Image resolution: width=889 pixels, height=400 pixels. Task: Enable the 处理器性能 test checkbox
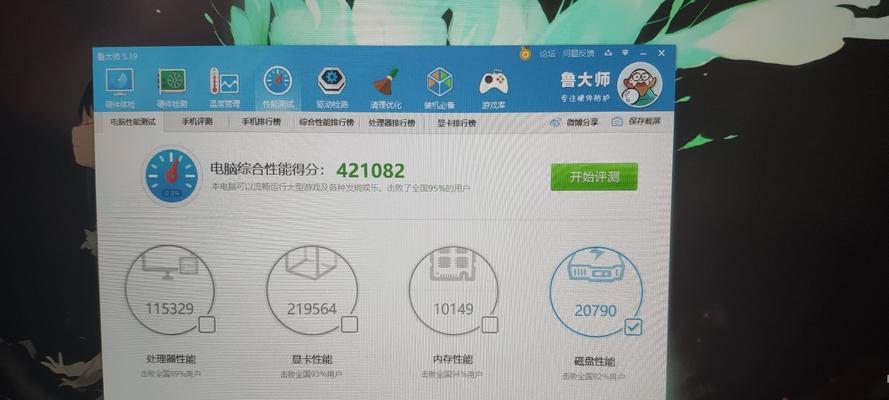pyautogui.click(x=207, y=325)
